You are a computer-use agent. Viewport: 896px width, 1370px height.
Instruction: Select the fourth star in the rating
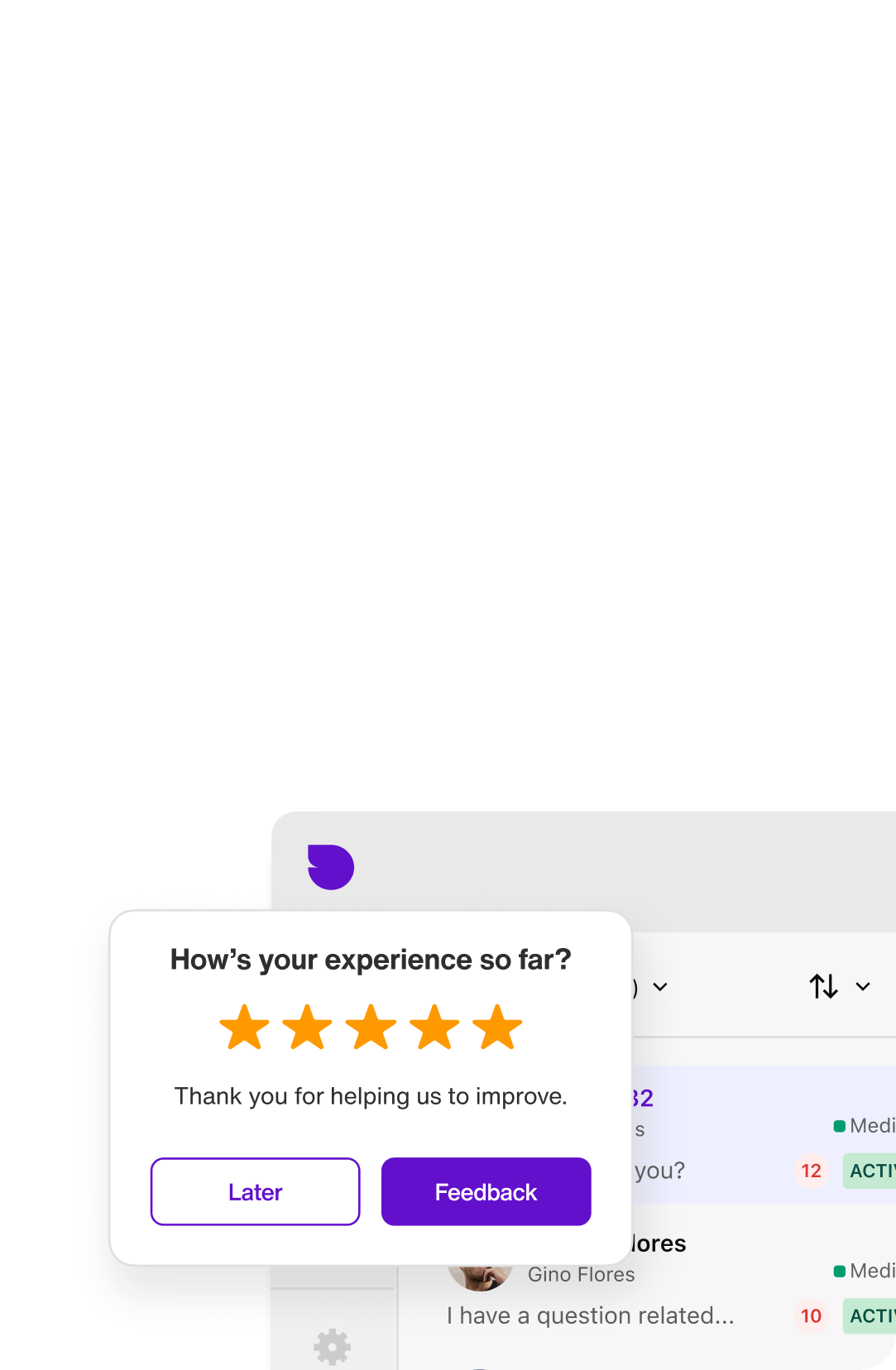(434, 1027)
